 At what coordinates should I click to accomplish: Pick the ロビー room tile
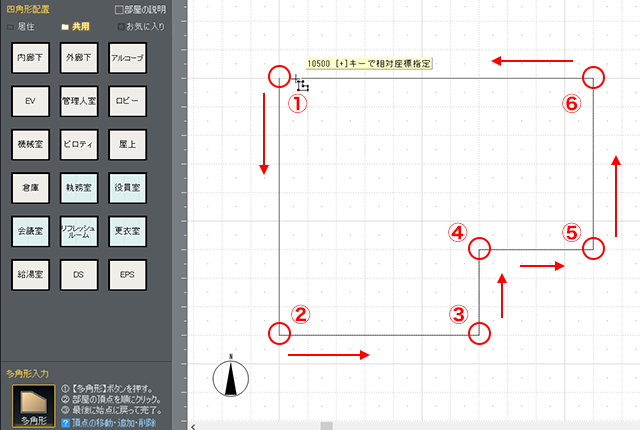click(x=127, y=101)
